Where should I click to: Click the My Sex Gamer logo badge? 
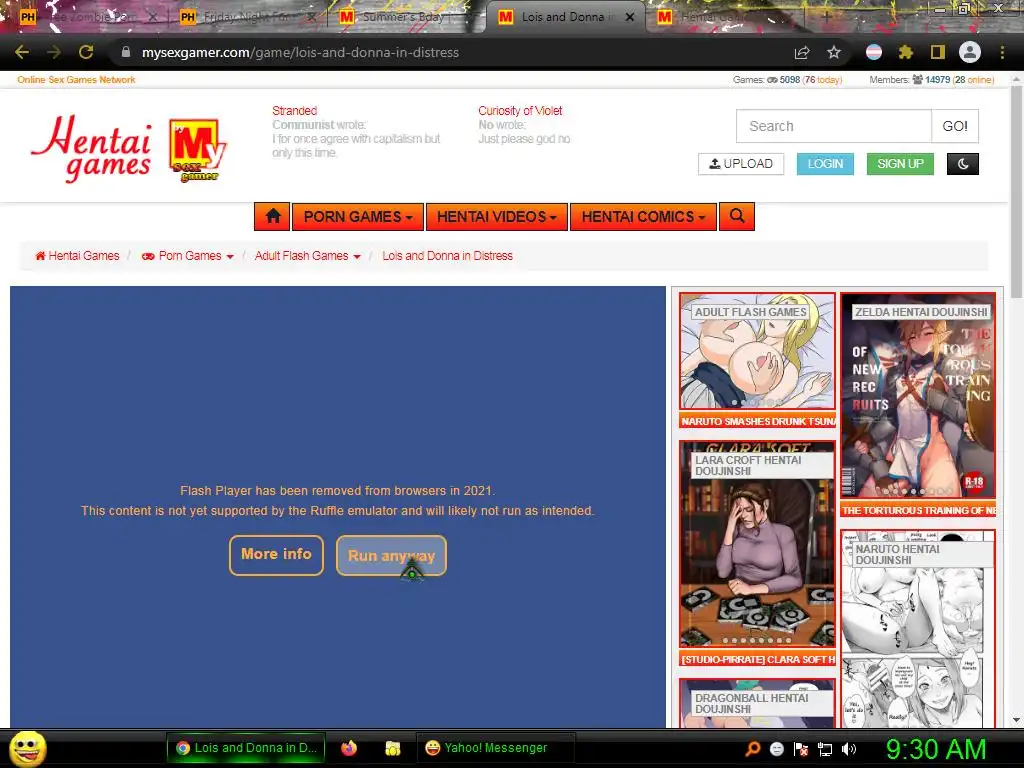point(197,150)
